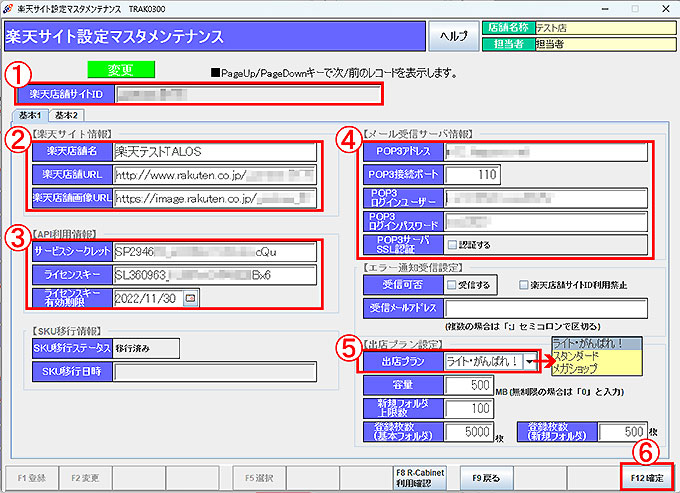Screen dimensions: 680x493
Task: Toggle 楽天店舗サイトID利用禁止 checkbox
Action: tap(524, 285)
